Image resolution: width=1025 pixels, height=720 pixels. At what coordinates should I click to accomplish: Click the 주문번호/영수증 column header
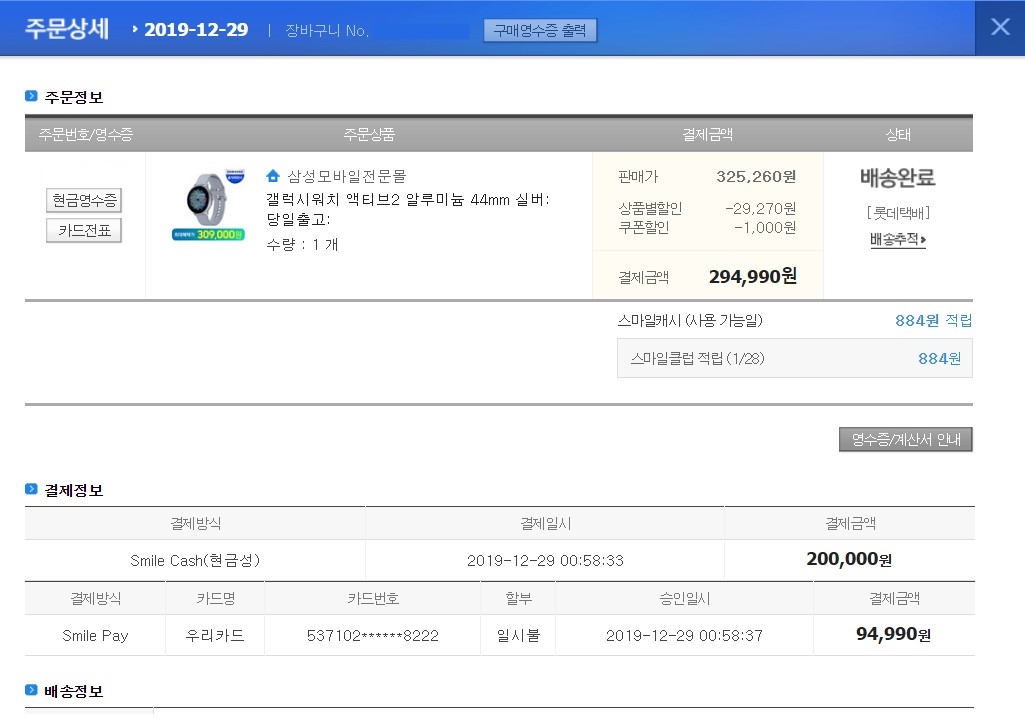(86, 135)
